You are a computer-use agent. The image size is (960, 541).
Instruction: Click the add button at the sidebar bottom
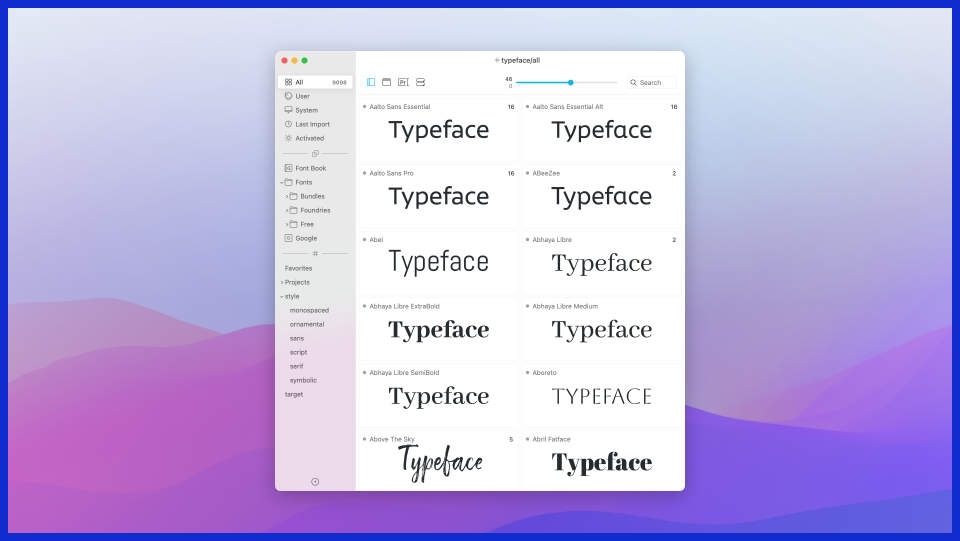315,482
